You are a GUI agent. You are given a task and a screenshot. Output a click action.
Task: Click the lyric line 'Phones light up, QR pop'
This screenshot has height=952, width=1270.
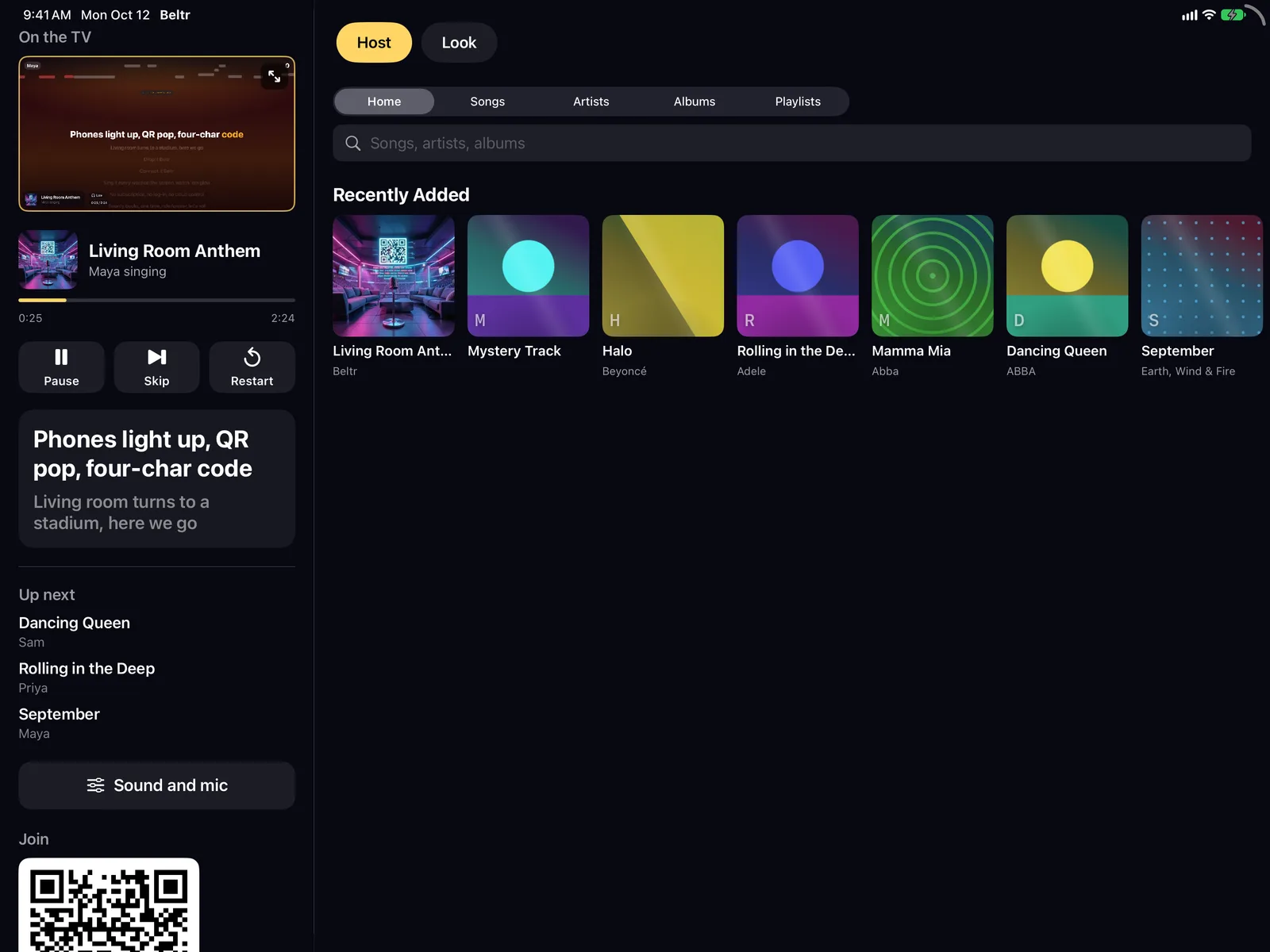coord(143,454)
